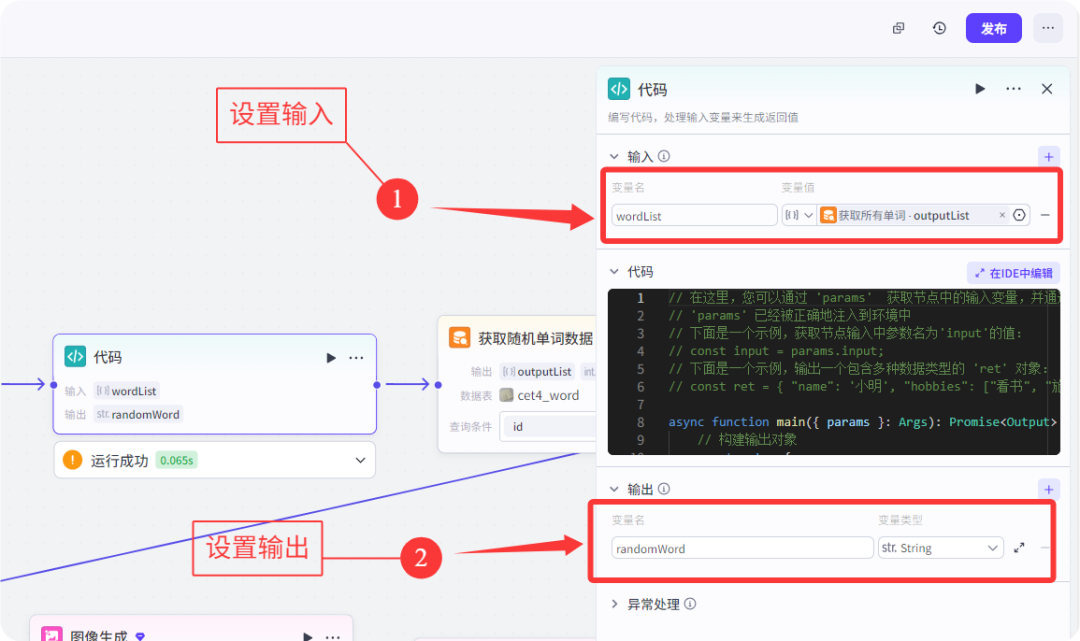Run the 代码 node with its play button
Viewport: 1080px width, 641px height.
point(330,357)
